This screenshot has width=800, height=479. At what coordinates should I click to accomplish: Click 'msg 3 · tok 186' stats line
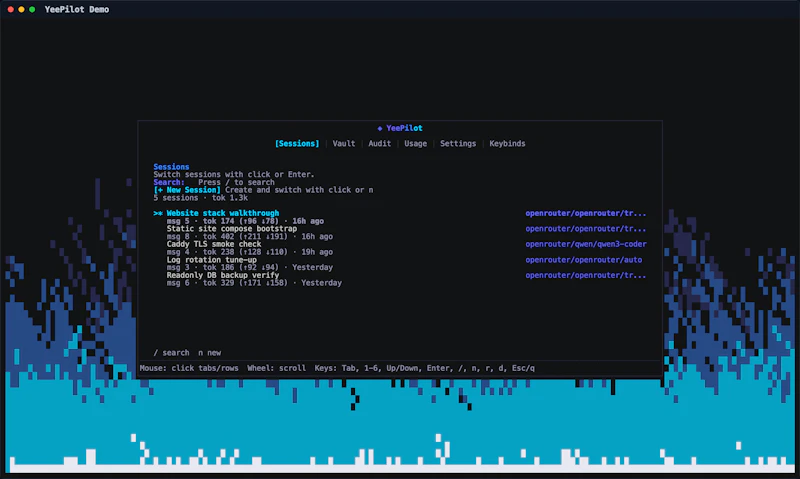[x=249, y=267]
